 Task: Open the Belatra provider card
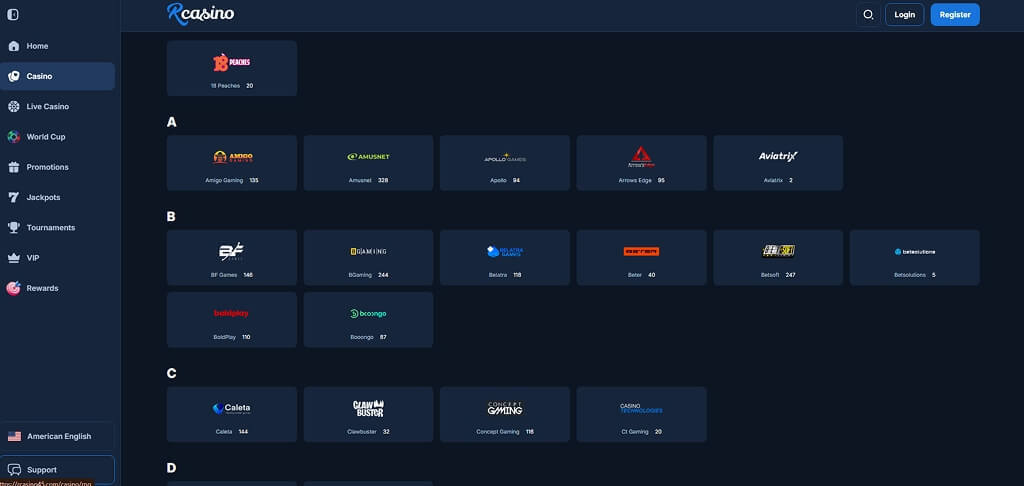(505, 257)
